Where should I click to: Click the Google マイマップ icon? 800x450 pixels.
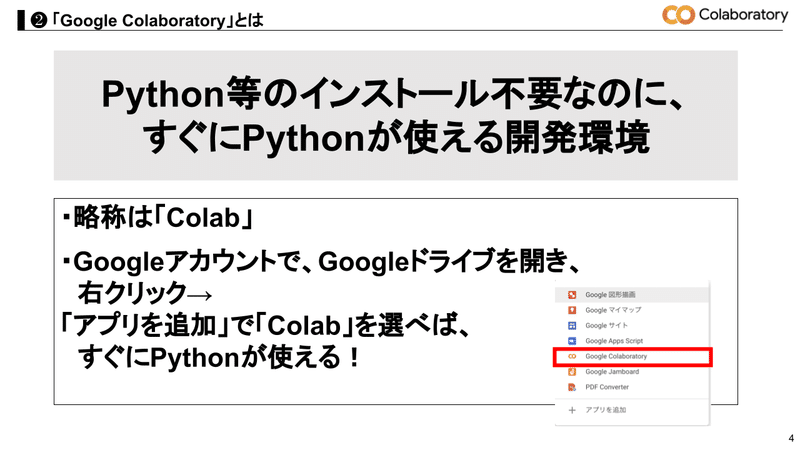[x=572, y=310]
